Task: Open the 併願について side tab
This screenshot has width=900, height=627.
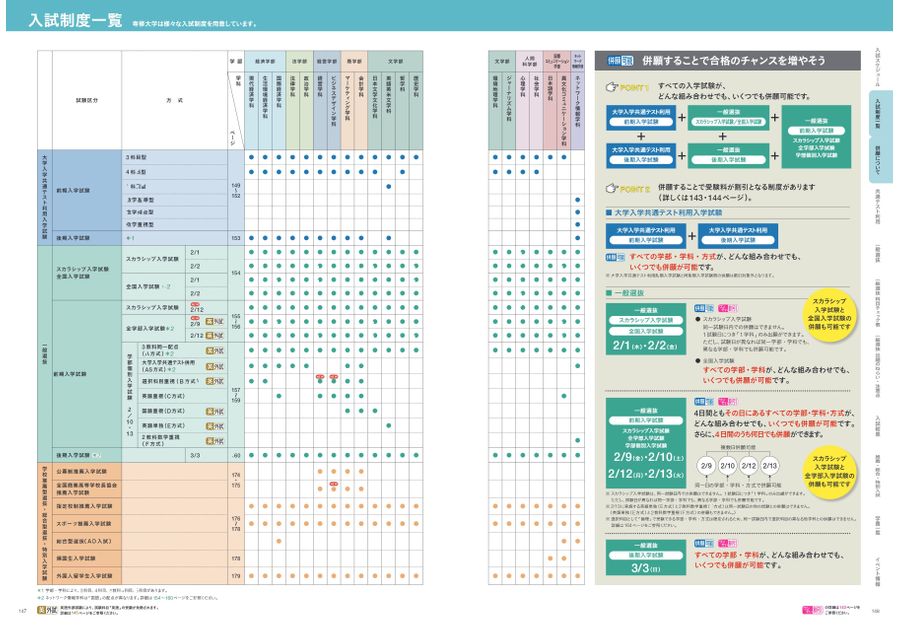Action: [879, 160]
